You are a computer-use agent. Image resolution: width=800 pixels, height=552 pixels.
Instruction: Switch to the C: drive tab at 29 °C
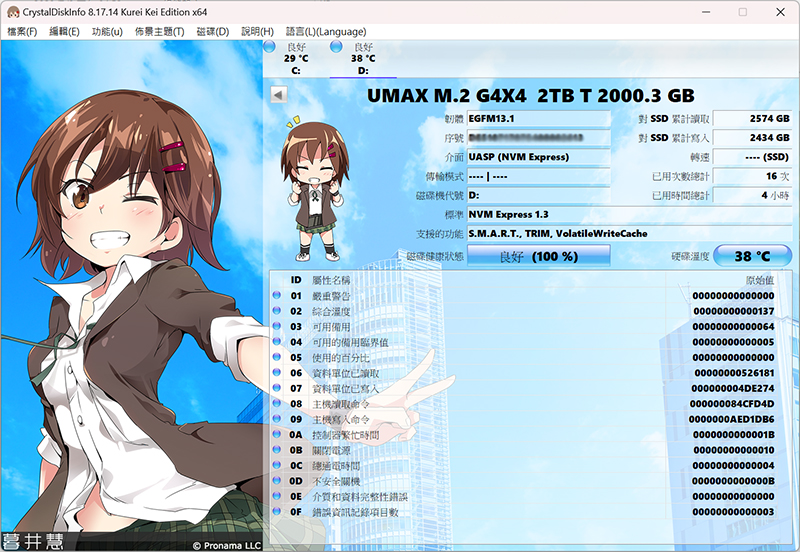point(296,59)
